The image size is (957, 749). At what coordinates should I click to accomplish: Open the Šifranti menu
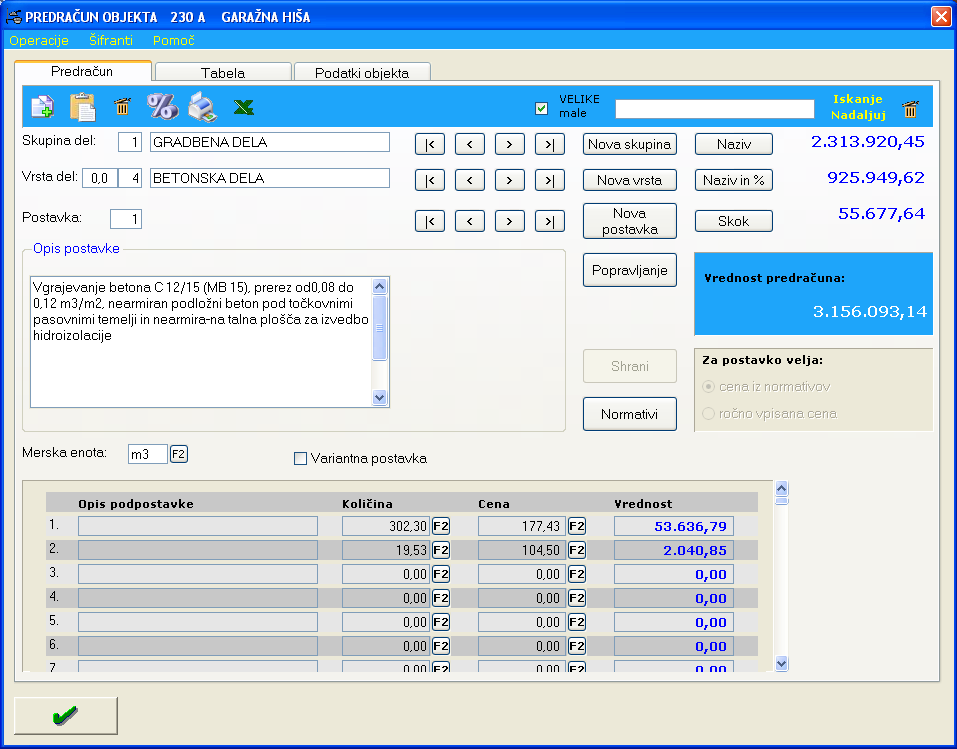pos(110,41)
